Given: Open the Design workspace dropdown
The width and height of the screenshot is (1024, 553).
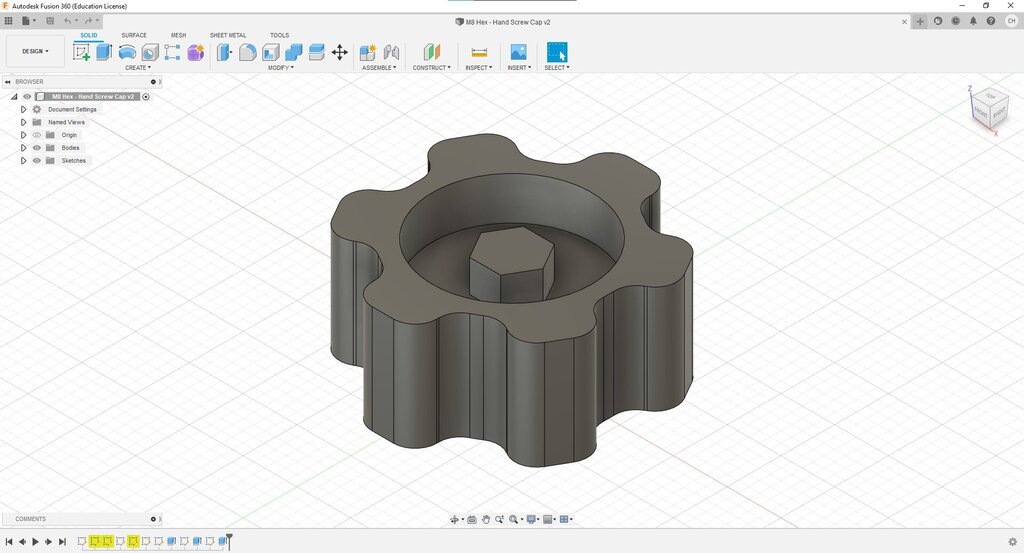Looking at the screenshot, I should coord(35,51).
